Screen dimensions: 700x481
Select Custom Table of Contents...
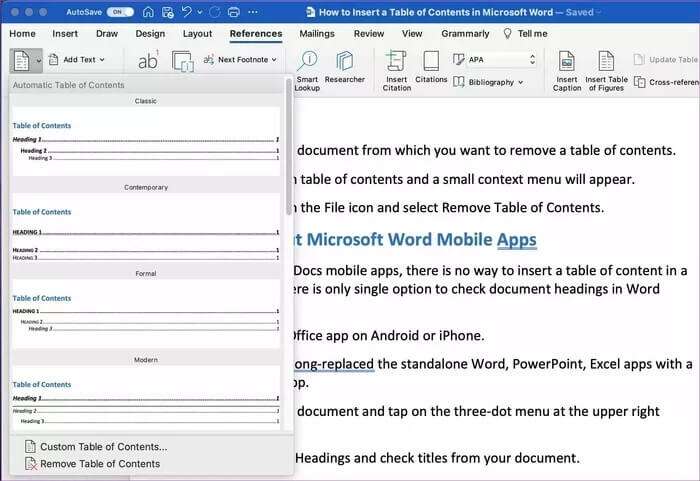[x=96, y=447]
